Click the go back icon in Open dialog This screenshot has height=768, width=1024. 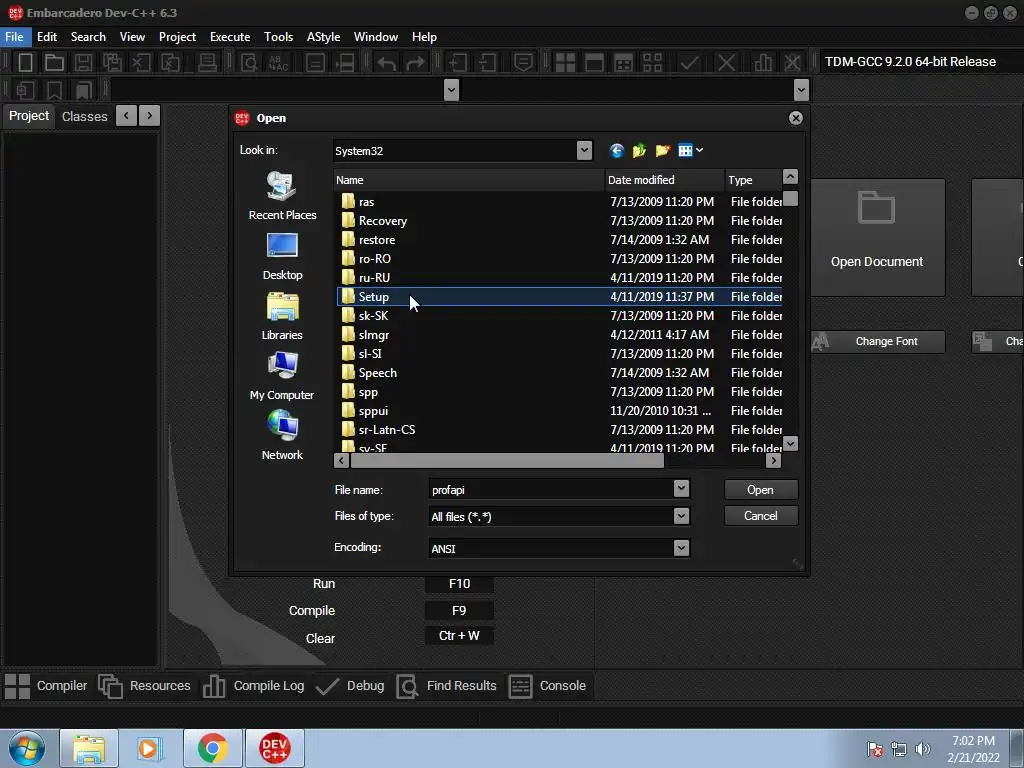(616, 151)
